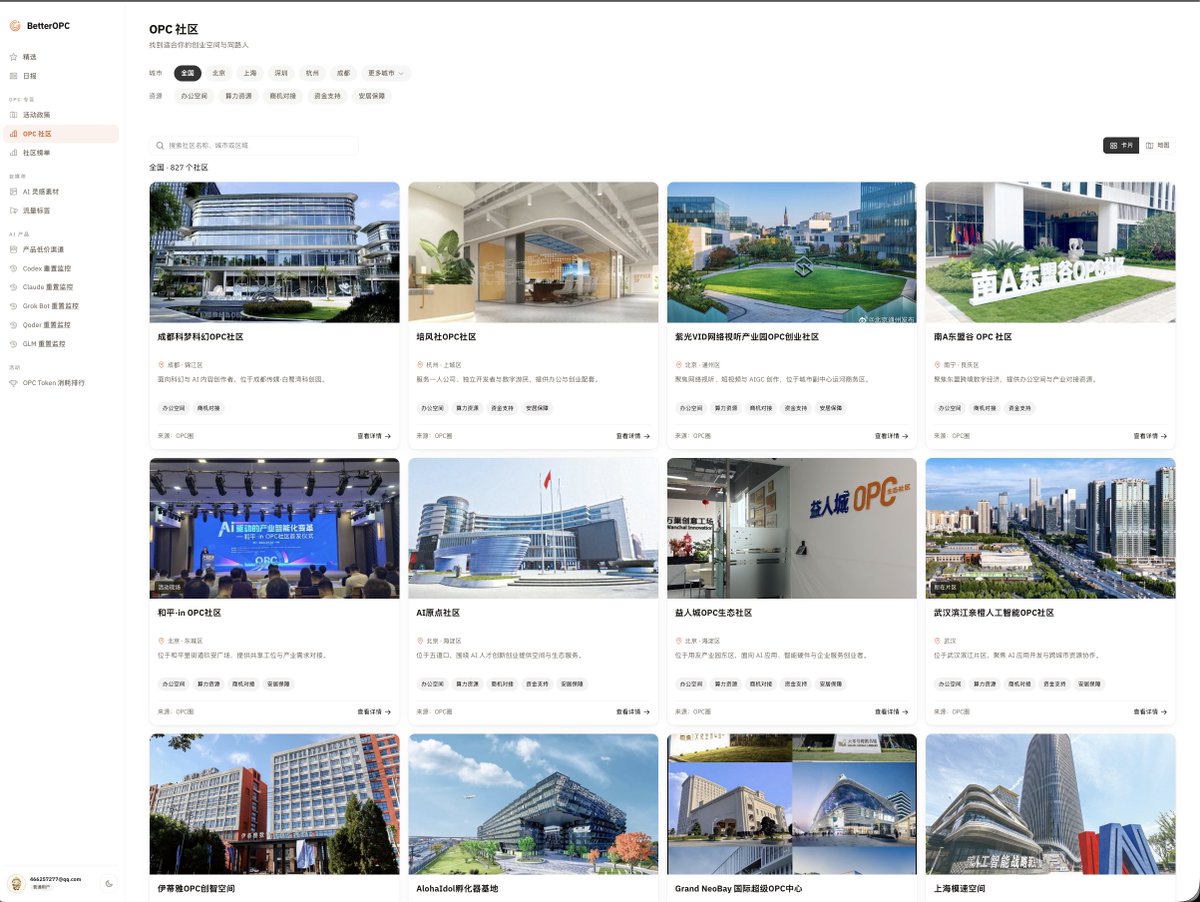
Task: Open AI 灵感素材 in the sidebar
Action: point(62,191)
